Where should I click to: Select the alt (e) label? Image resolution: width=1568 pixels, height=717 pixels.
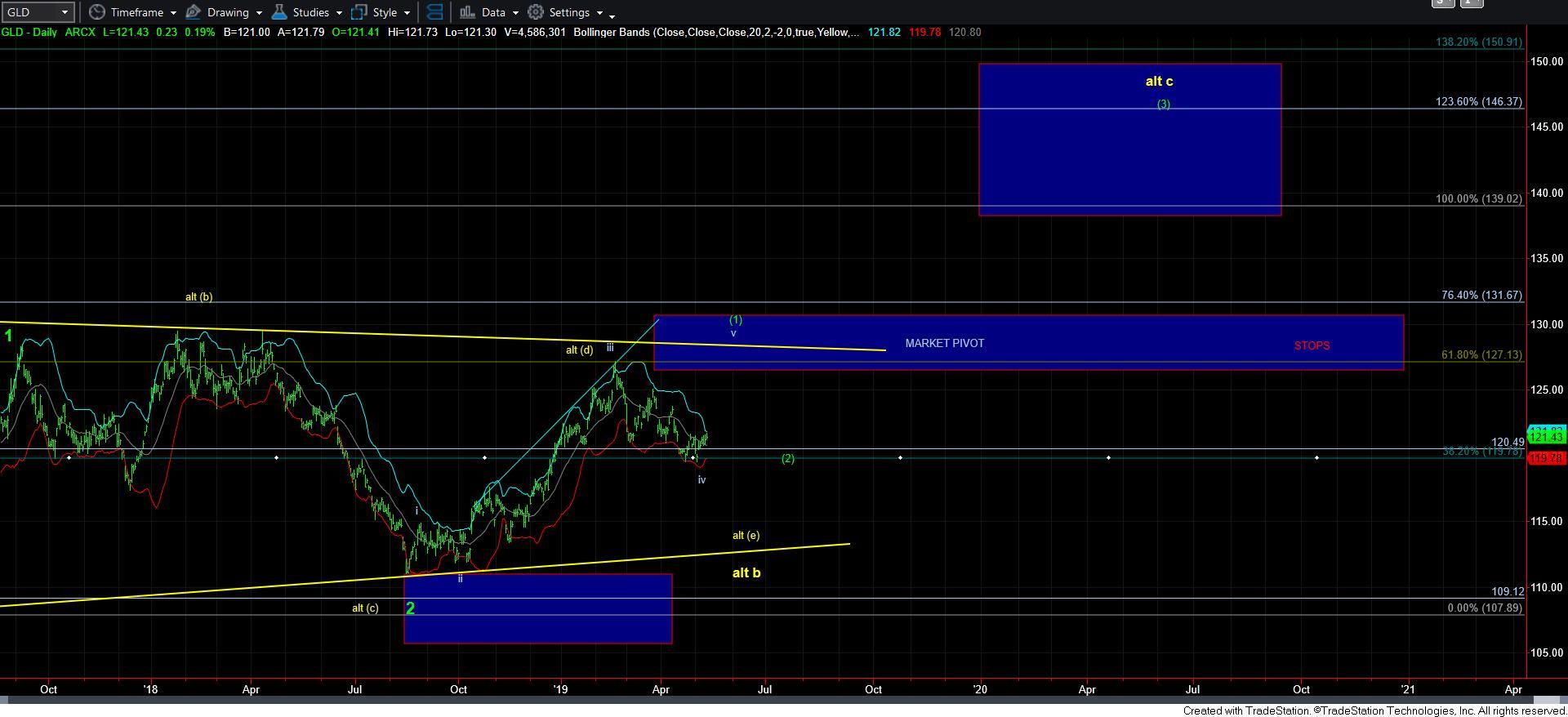746,536
